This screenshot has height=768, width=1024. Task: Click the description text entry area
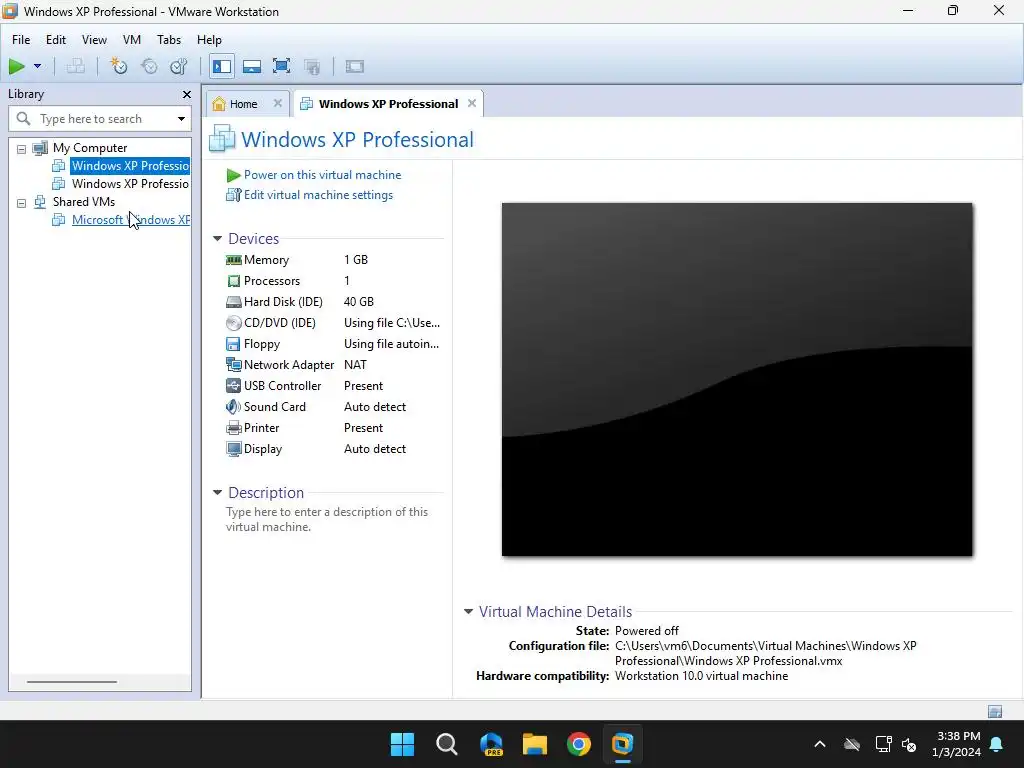point(327,519)
